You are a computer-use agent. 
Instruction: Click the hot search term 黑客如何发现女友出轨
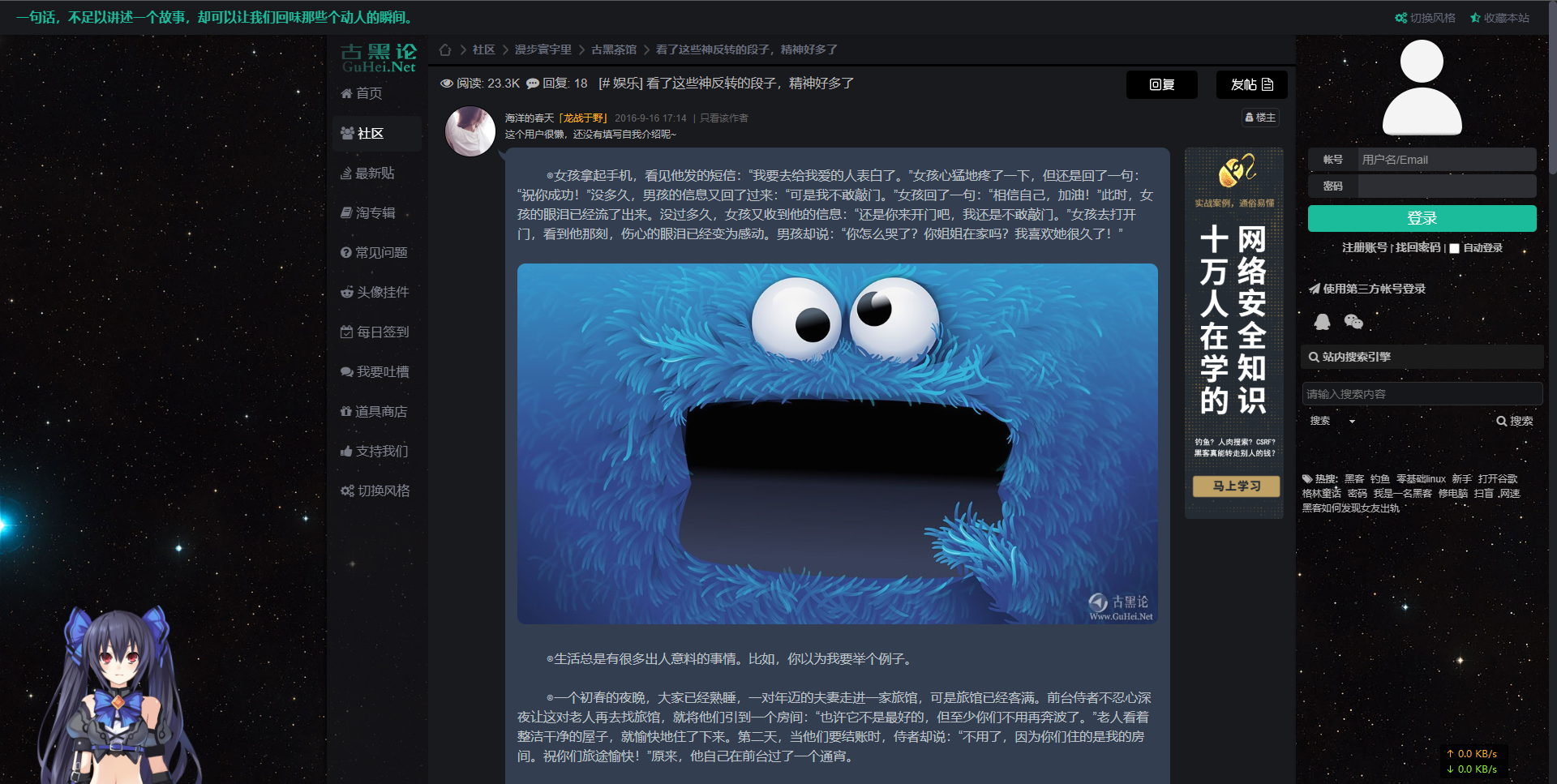point(1351,508)
